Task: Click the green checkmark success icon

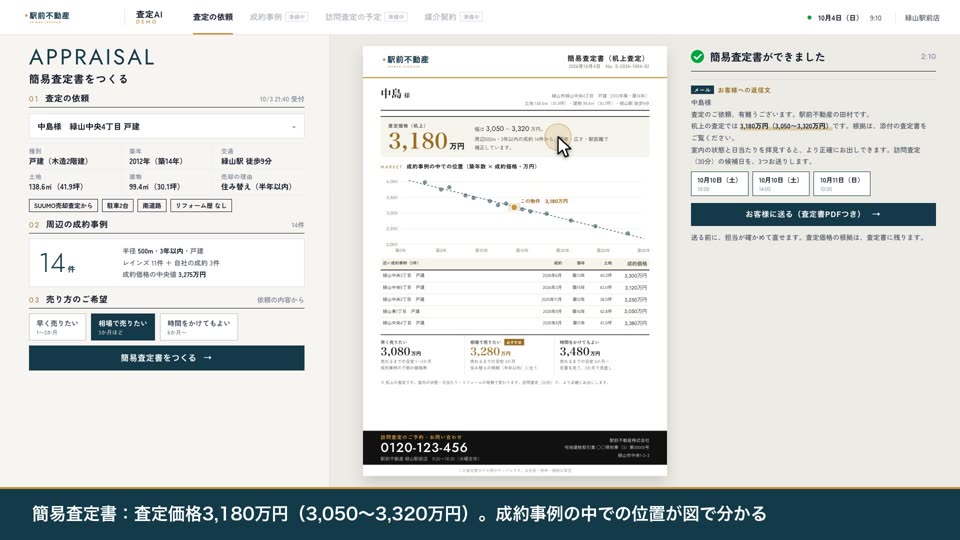Action: (697, 57)
